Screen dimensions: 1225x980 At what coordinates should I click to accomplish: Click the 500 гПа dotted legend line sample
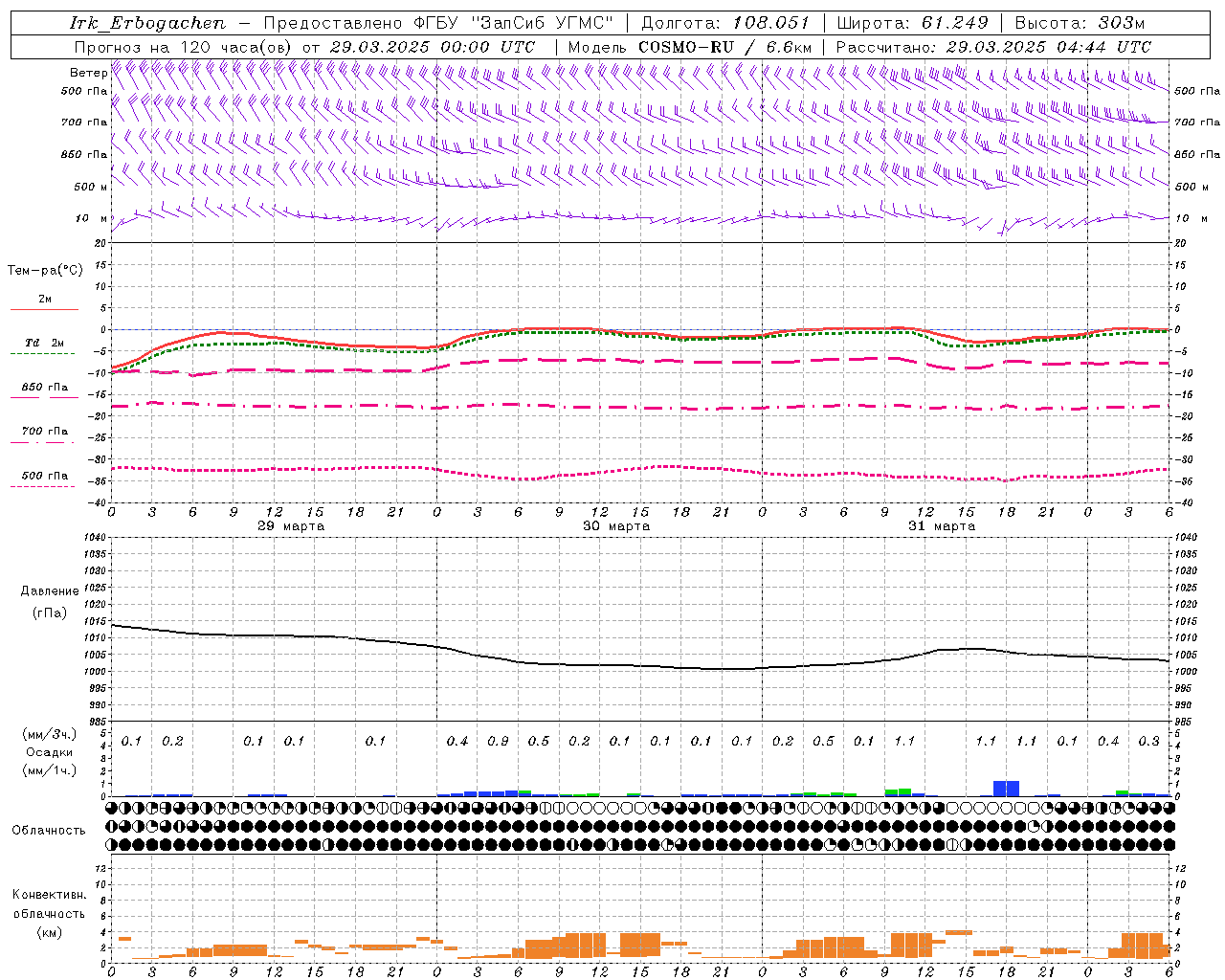[42, 486]
